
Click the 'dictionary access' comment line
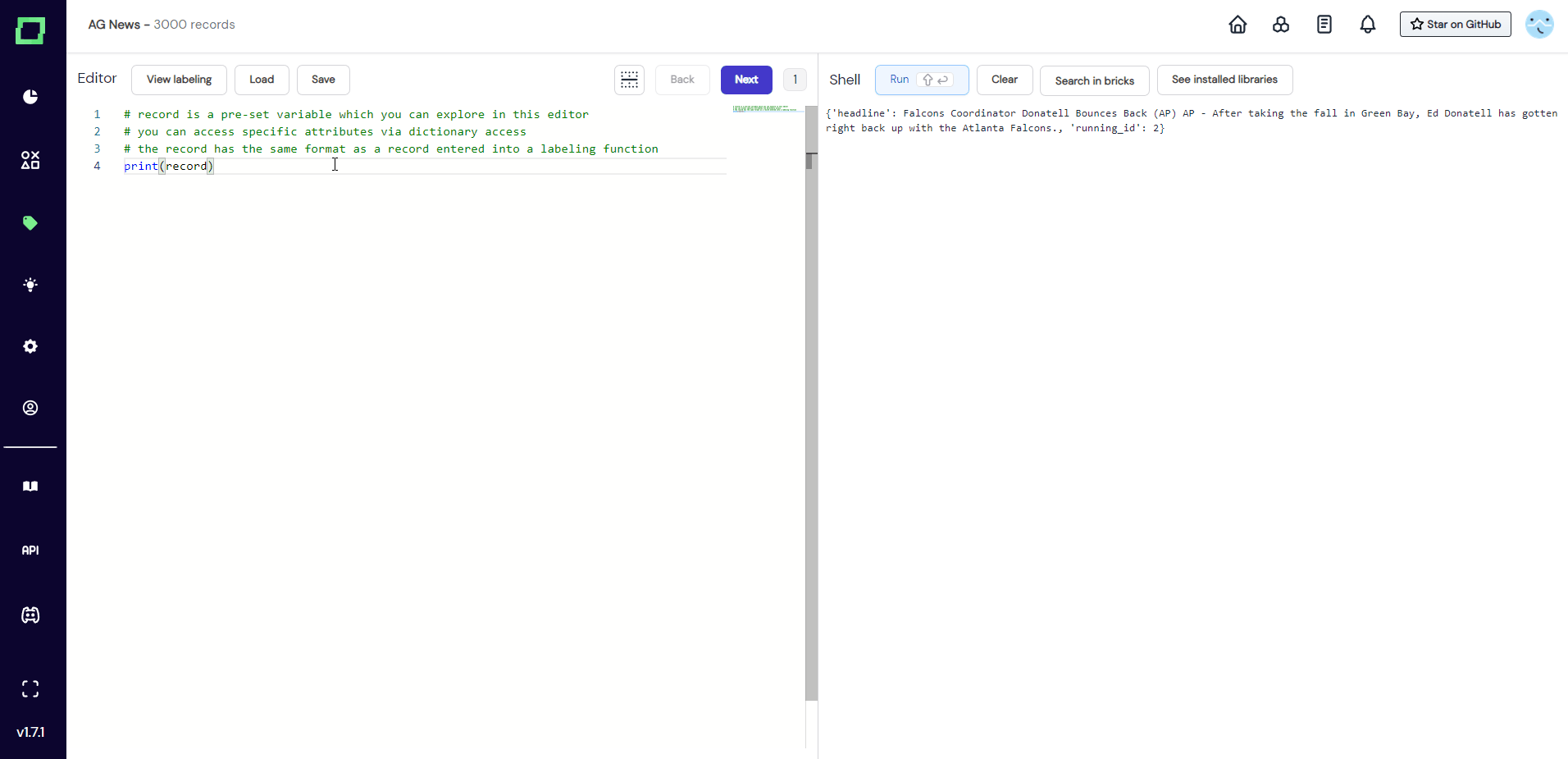[325, 131]
